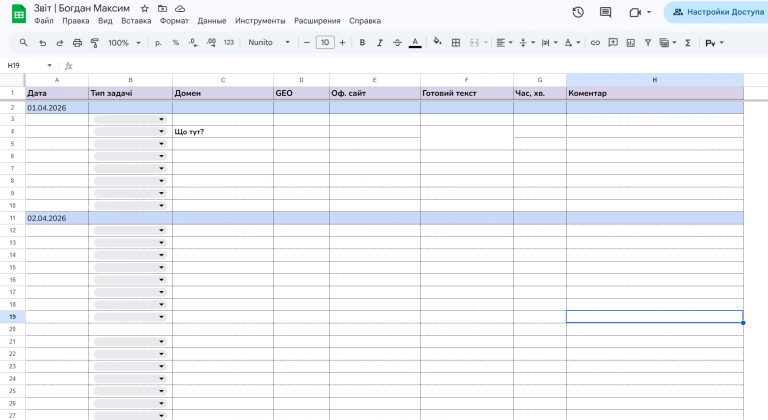
Task: Select the cell with 'Що тут?'
Action: [223, 131]
